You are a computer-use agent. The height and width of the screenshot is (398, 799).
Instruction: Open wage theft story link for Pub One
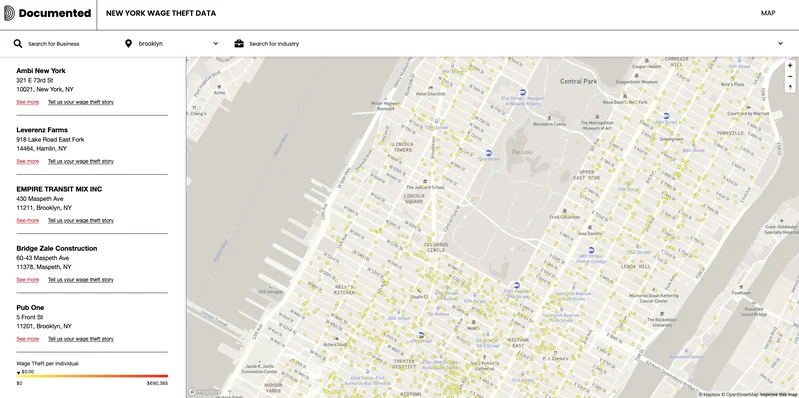[81, 339]
